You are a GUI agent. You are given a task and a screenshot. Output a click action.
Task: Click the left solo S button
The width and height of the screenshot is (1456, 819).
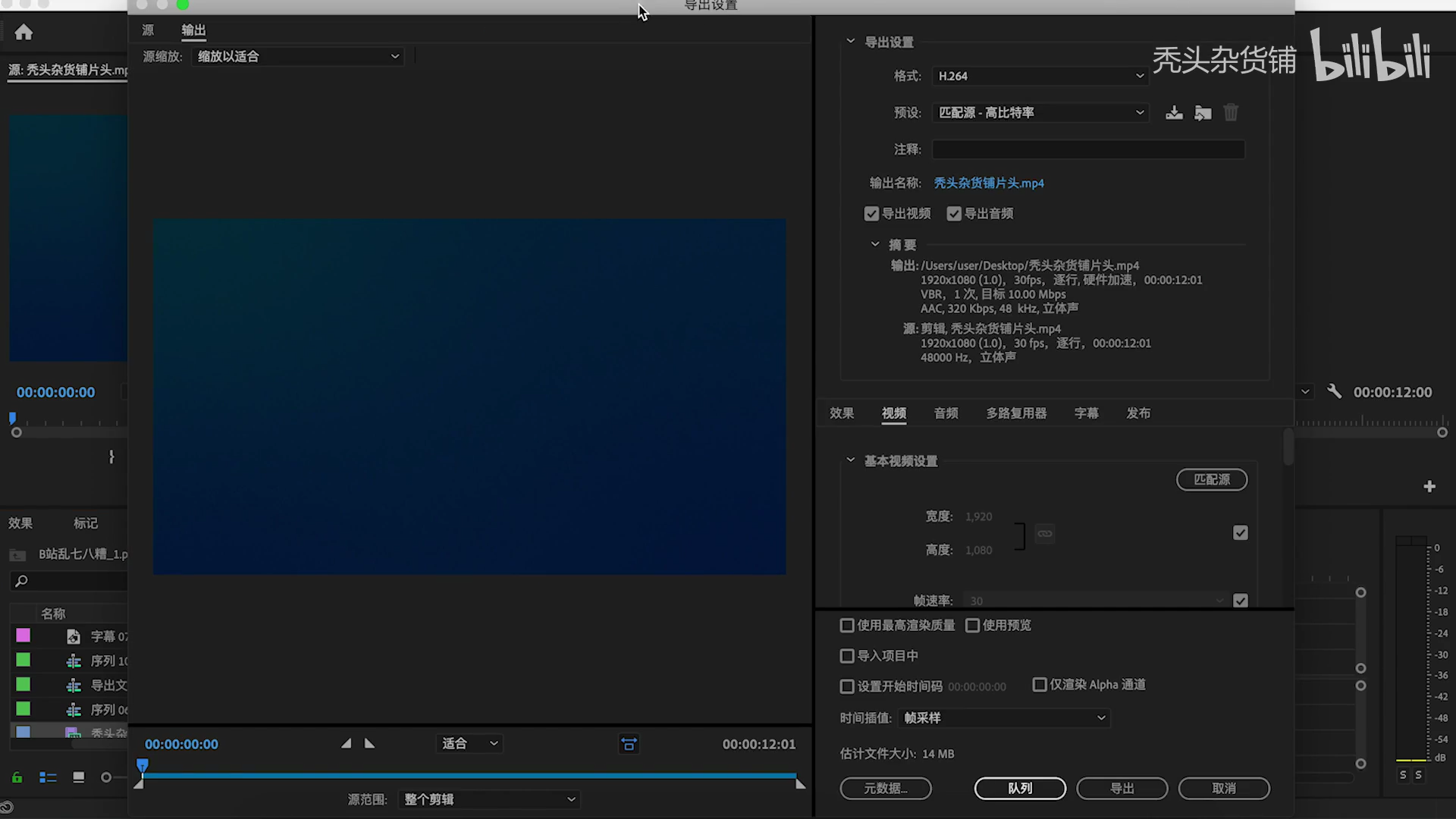[1403, 774]
